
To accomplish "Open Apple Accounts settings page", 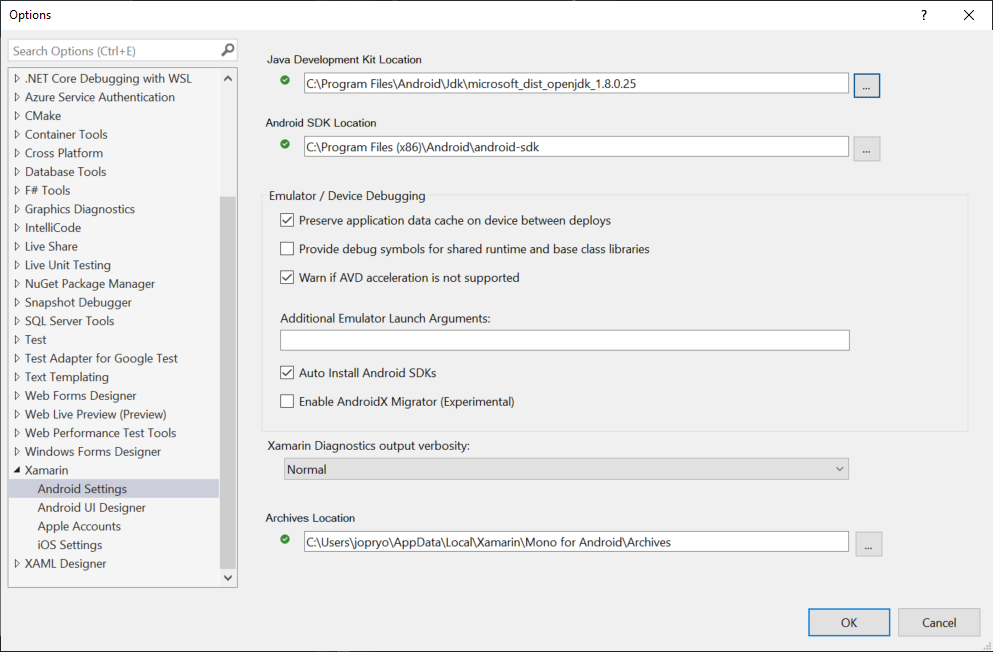I will [79, 526].
